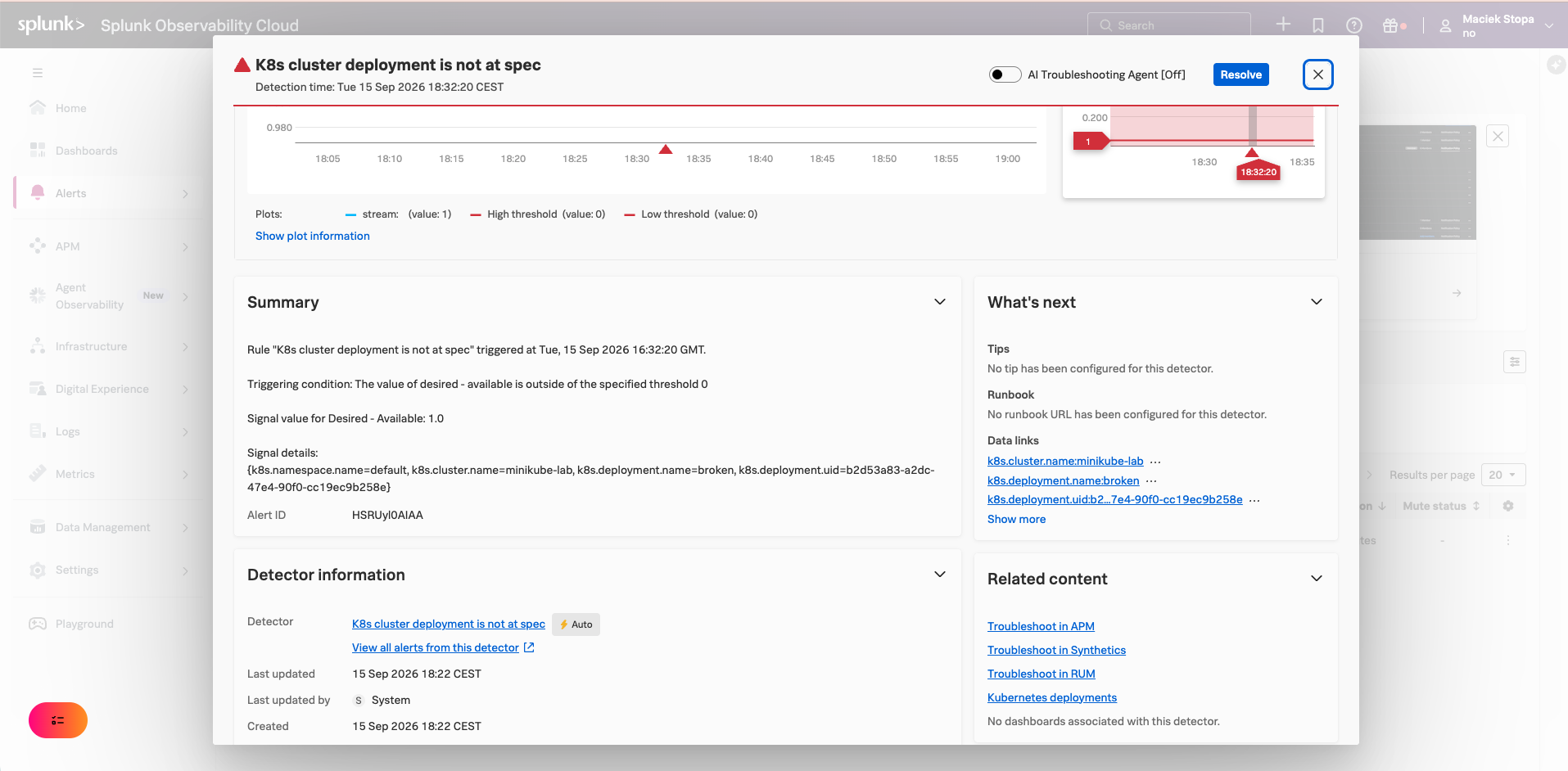The height and width of the screenshot is (771, 1568).
Task: Collapse the Detector information section
Action: coord(940,575)
